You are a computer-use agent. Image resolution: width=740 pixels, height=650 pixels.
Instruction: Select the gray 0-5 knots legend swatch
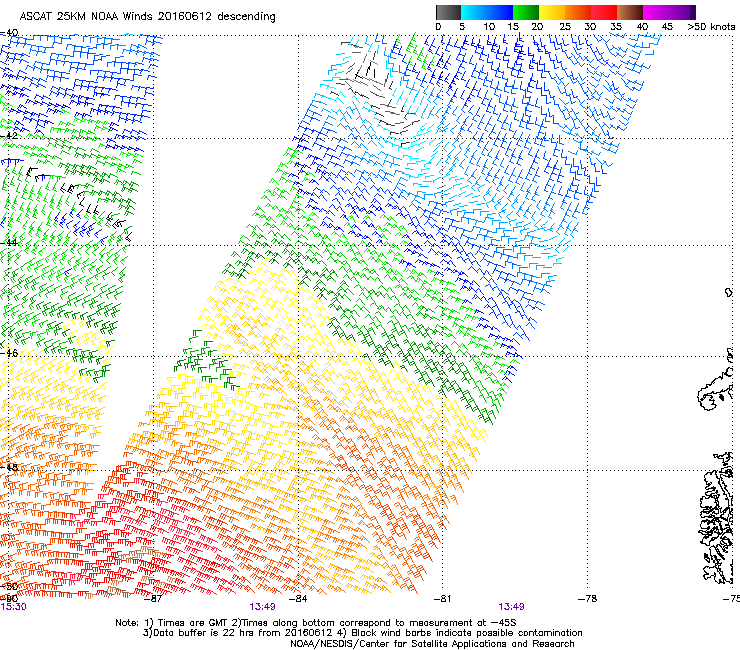coord(448,12)
